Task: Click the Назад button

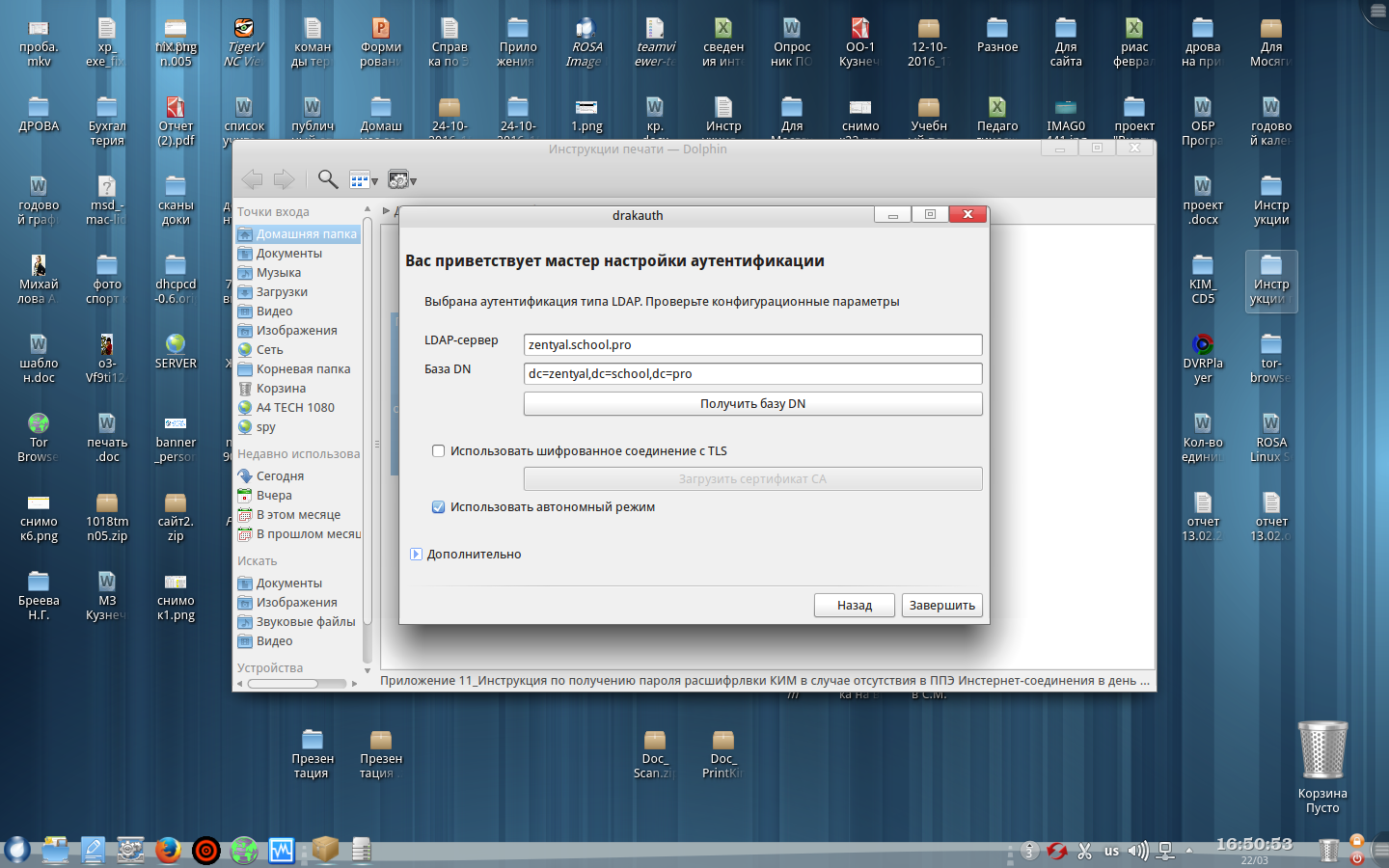Action: coord(855,605)
